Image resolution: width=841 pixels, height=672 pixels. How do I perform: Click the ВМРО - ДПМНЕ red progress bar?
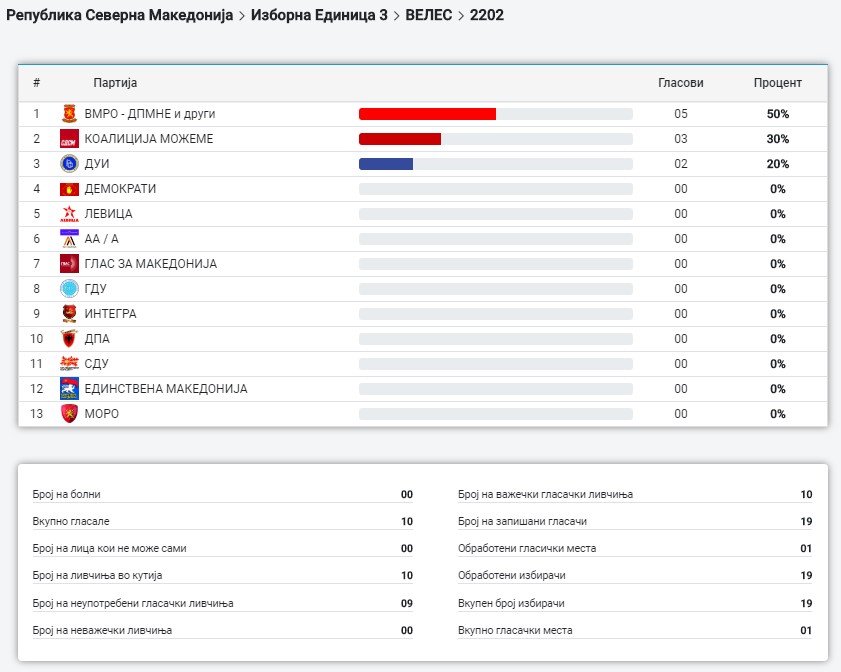pyautogui.click(x=427, y=114)
